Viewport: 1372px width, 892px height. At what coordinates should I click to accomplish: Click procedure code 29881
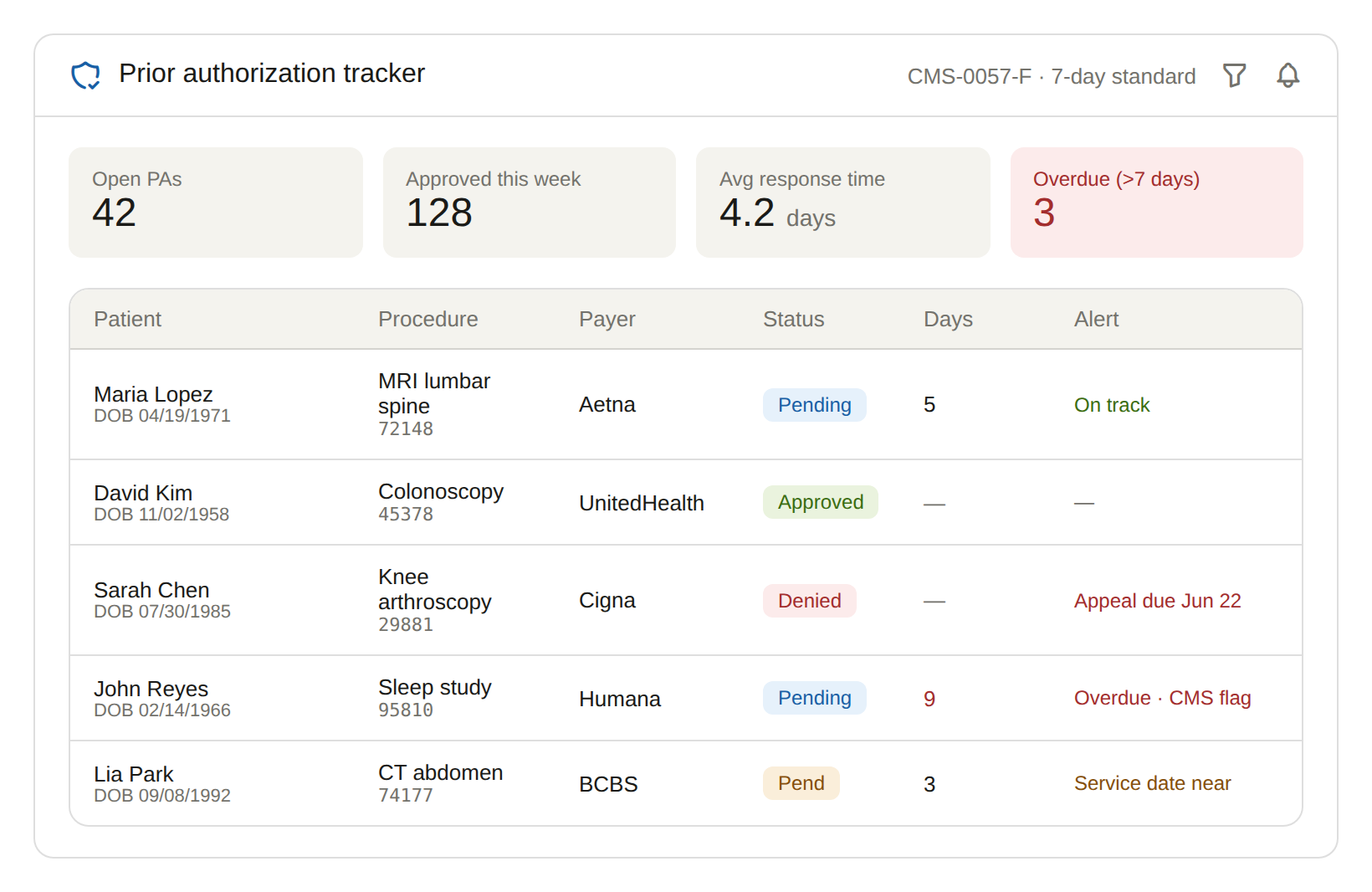point(406,625)
